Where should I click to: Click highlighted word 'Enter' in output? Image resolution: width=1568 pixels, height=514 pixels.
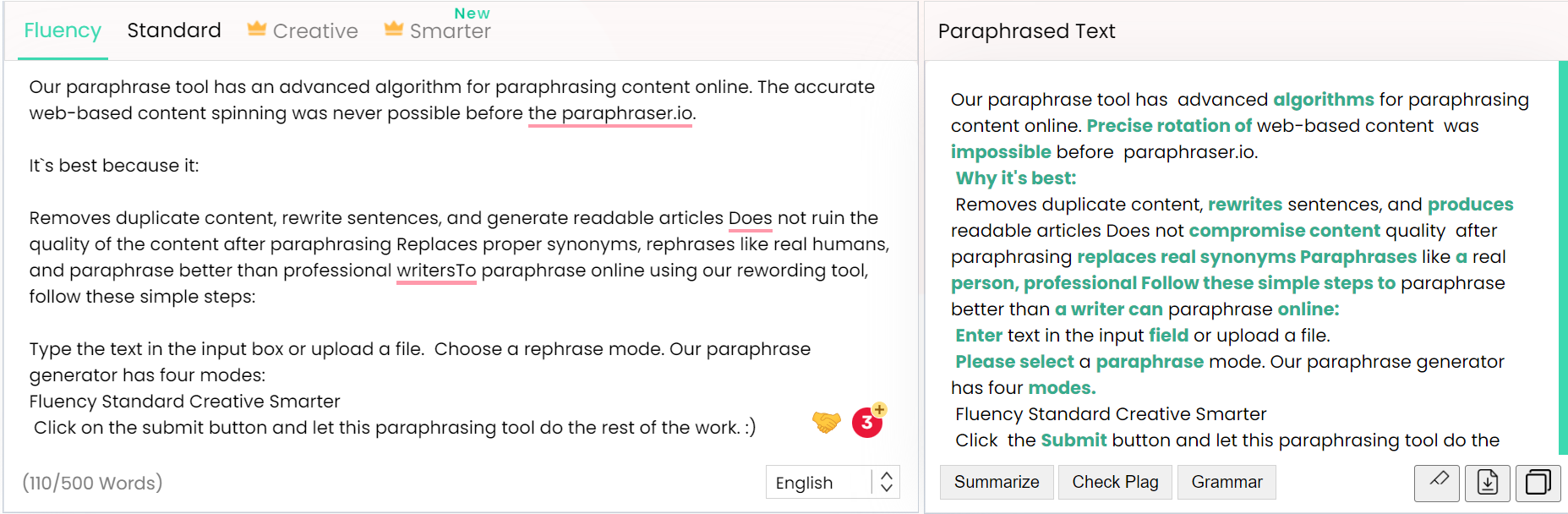coord(979,336)
